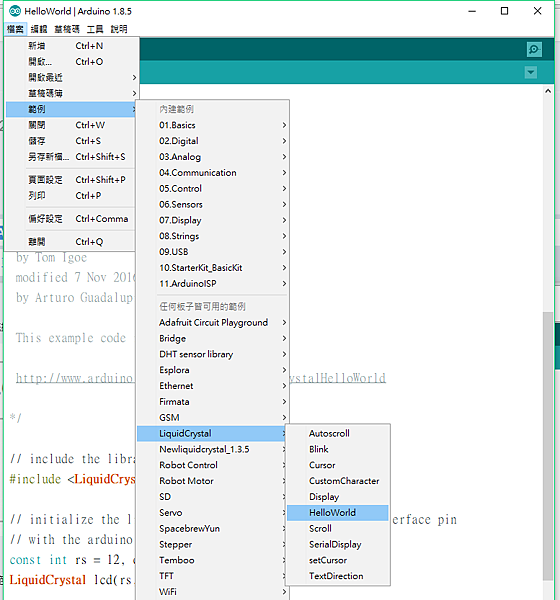The height and width of the screenshot is (600, 560).
Task: Open the 編輯 (Edit) menu
Action: click(x=39, y=29)
